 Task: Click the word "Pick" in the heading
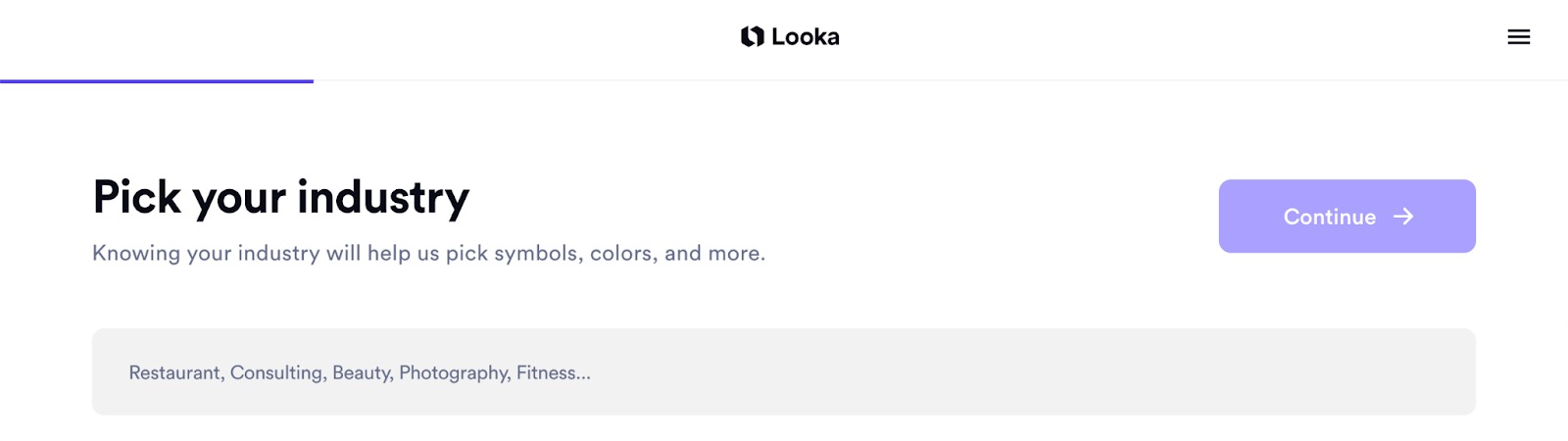[137, 197]
